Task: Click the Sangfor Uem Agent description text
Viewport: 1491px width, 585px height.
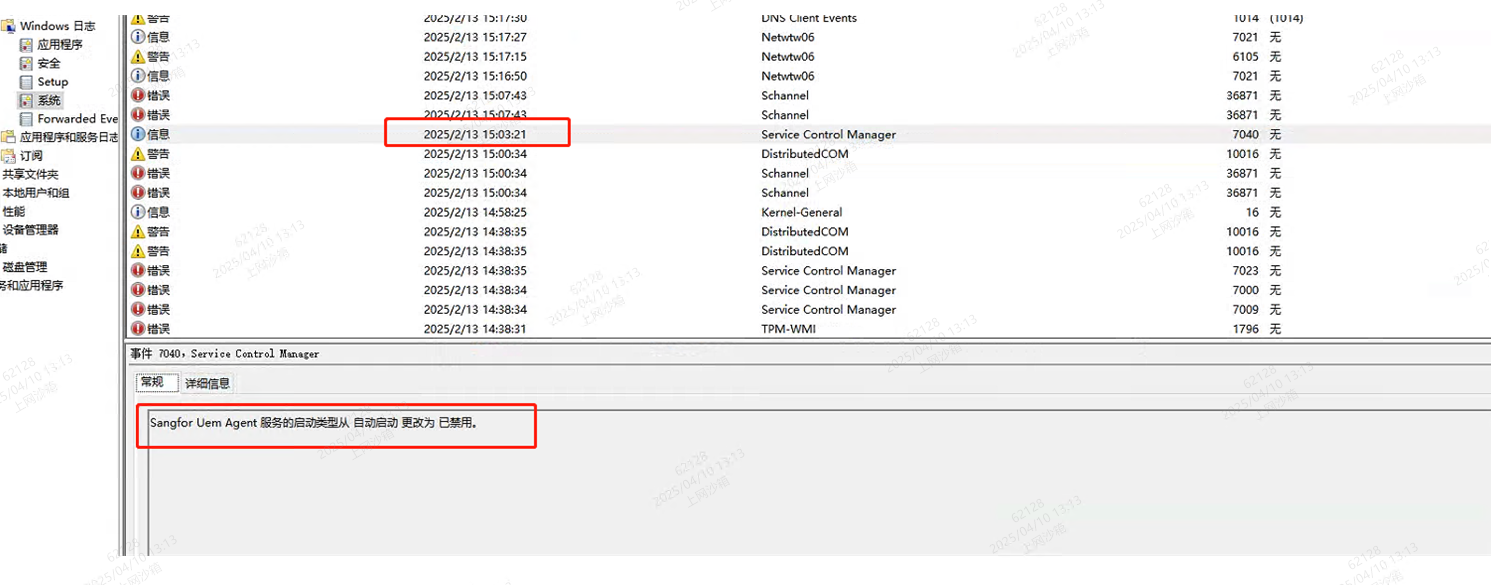Action: click(313, 423)
